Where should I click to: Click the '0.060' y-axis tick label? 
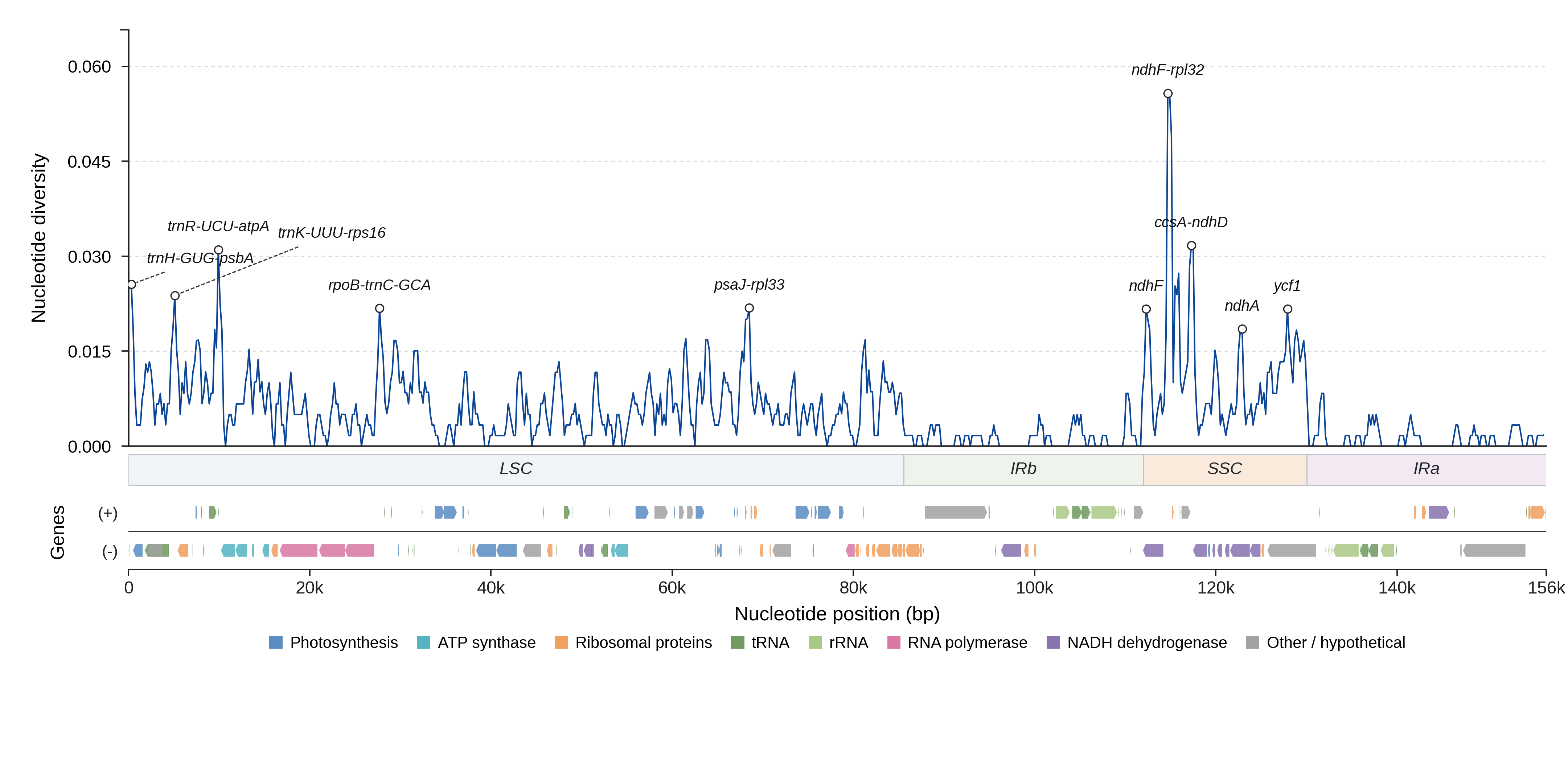point(90,67)
